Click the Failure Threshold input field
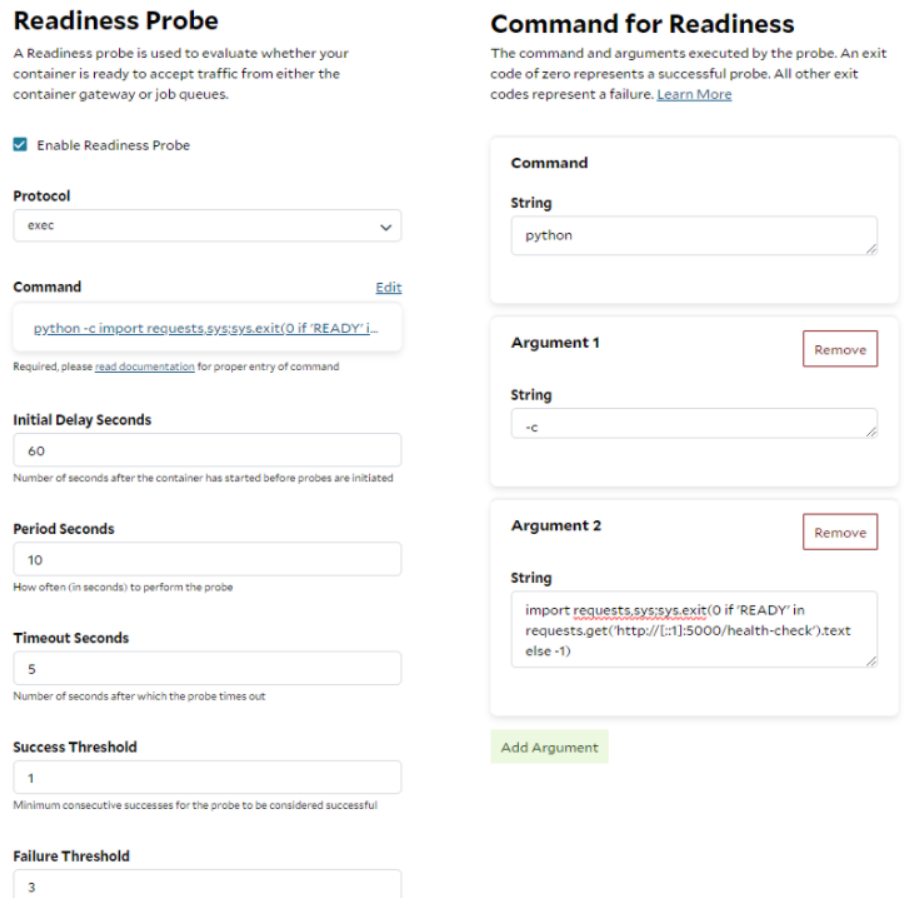The width and height of the screenshot is (914, 914). coord(207,885)
